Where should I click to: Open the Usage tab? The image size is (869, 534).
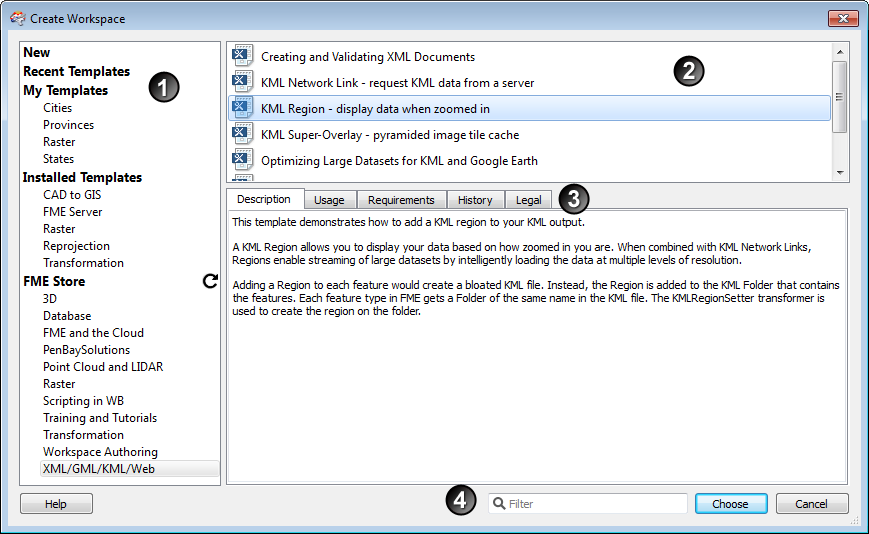pyautogui.click(x=329, y=200)
